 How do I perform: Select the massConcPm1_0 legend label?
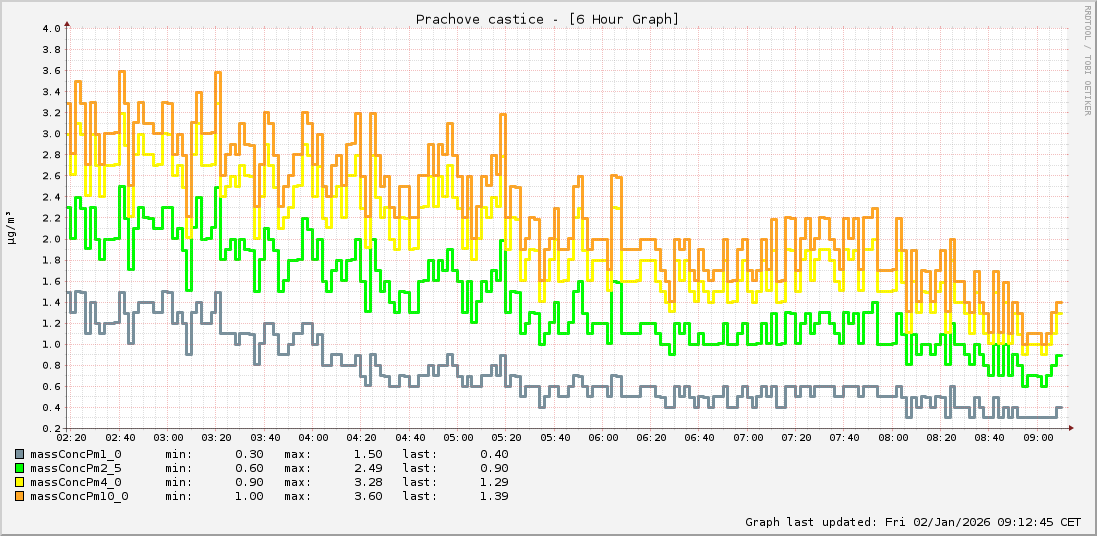tap(76, 454)
